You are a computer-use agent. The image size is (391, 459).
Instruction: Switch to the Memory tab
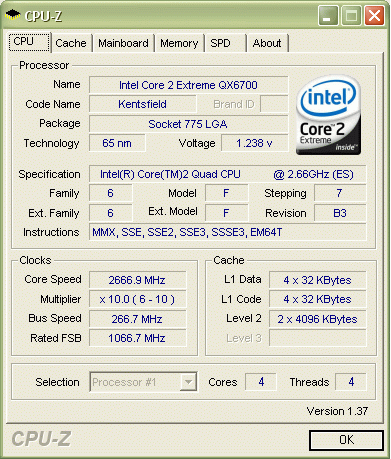tap(179, 43)
